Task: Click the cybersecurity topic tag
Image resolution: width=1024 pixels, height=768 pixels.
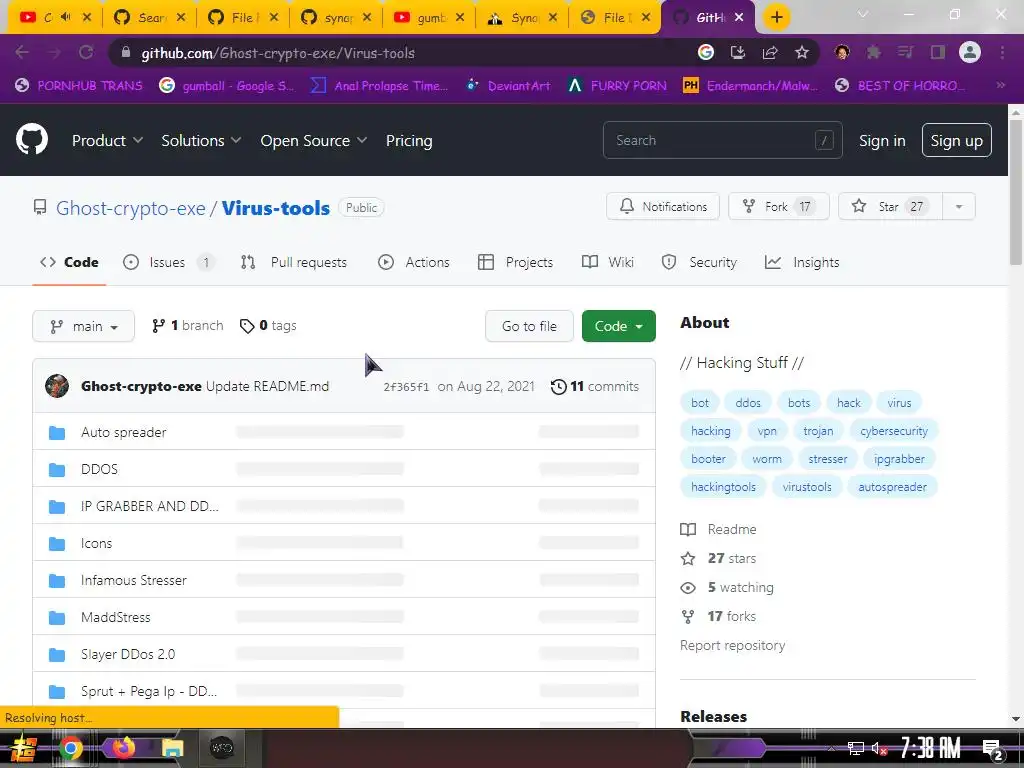Action: (893, 431)
